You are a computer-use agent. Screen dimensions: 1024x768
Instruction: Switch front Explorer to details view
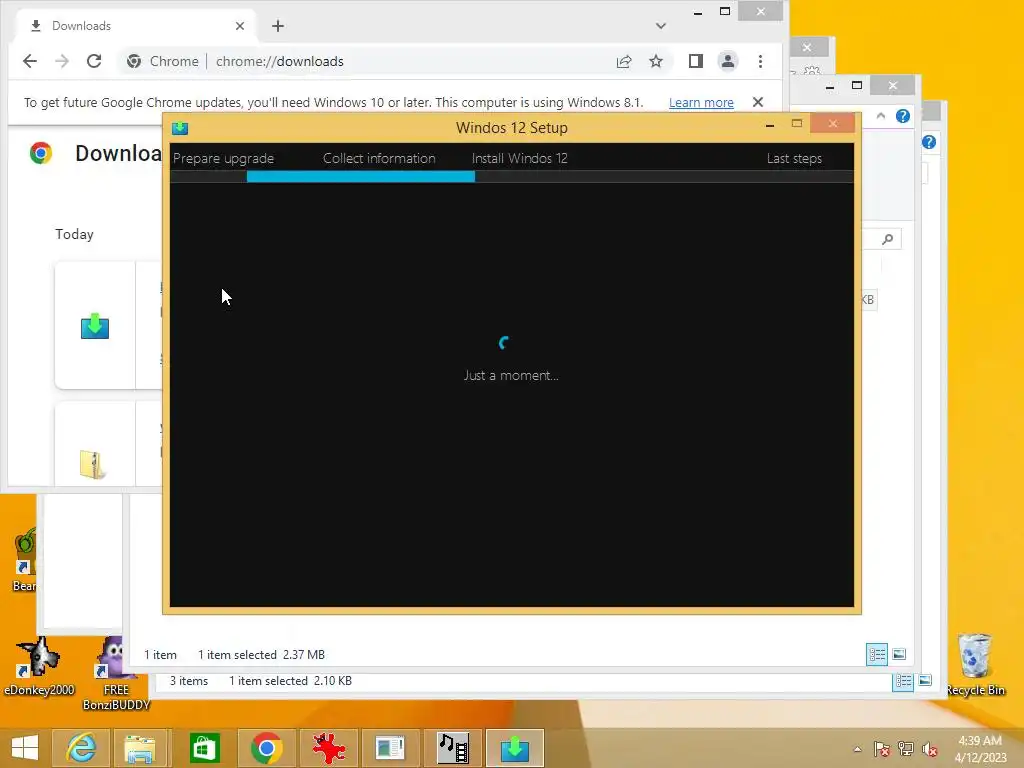pos(876,654)
